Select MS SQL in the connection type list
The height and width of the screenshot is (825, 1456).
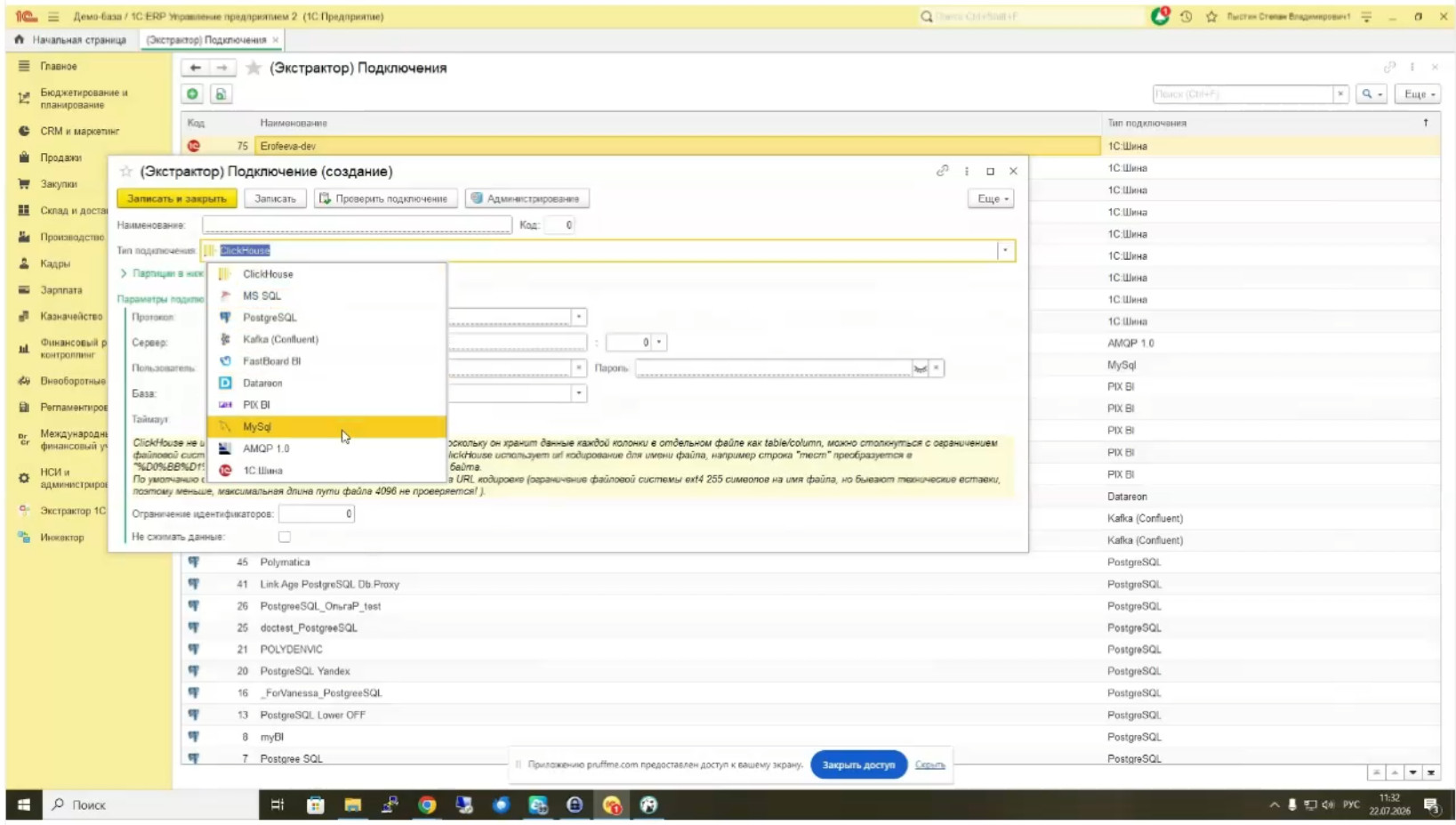(326, 295)
